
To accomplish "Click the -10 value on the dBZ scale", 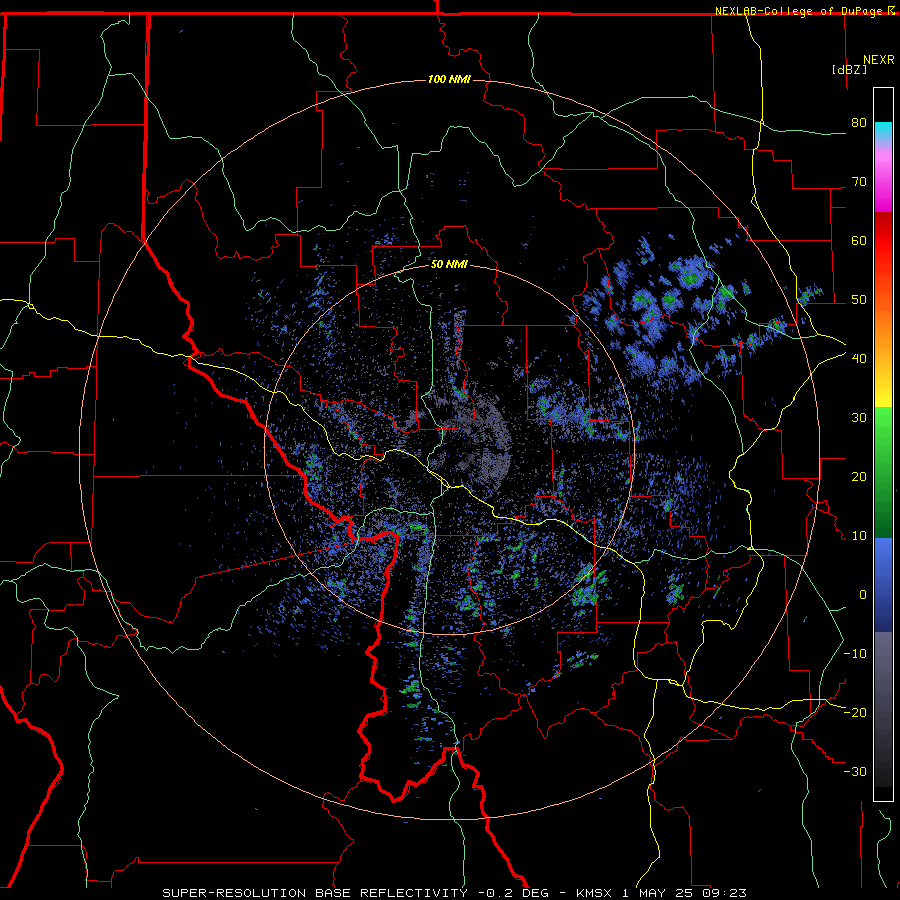I will pyautogui.click(x=855, y=653).
